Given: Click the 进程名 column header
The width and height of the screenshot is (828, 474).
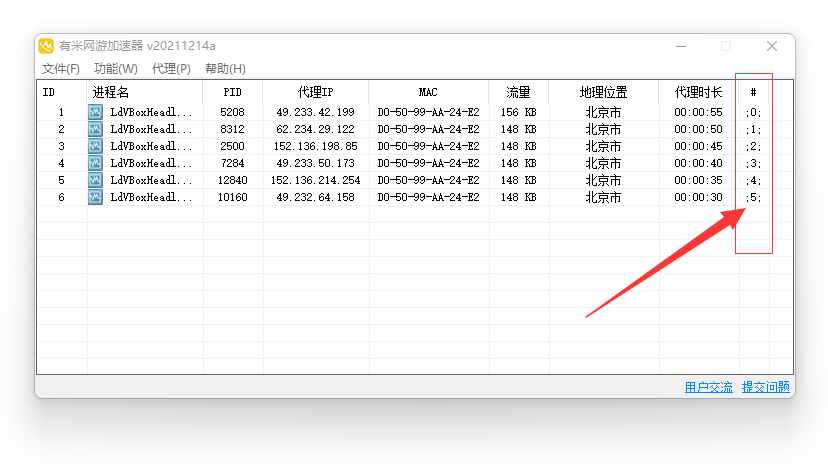Looking at the screenshot, I should (x=144, y=92).
